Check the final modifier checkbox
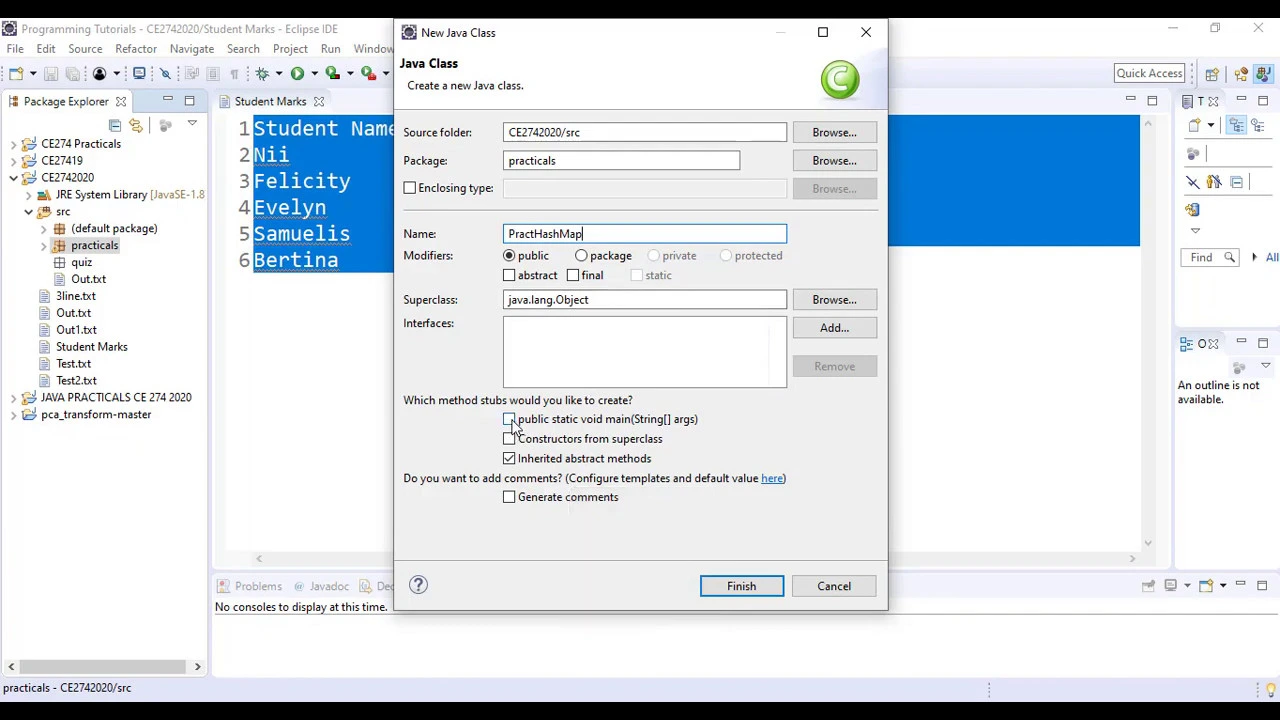 (x=573, y=275)
